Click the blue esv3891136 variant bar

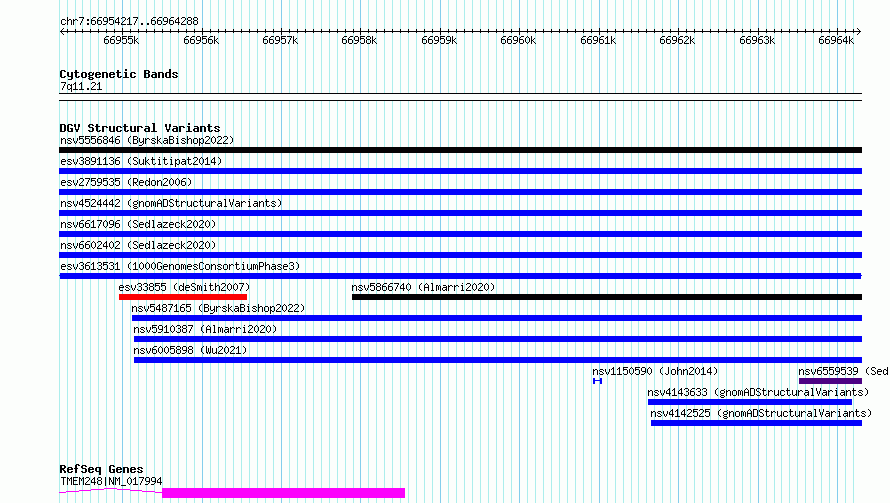coord(460,171)
